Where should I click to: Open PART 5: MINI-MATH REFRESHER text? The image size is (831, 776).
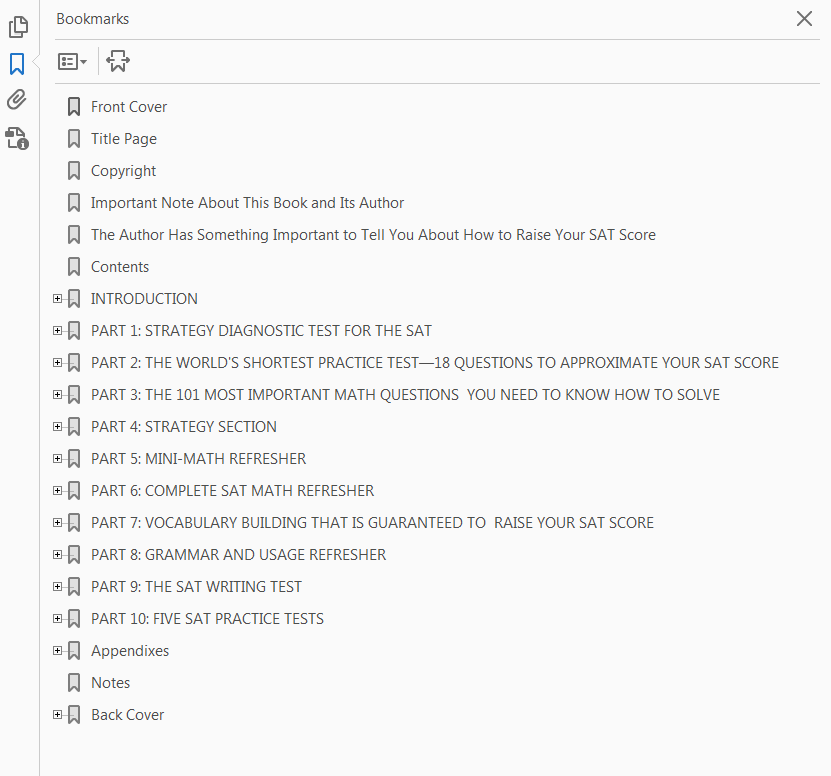coord(198,458)
